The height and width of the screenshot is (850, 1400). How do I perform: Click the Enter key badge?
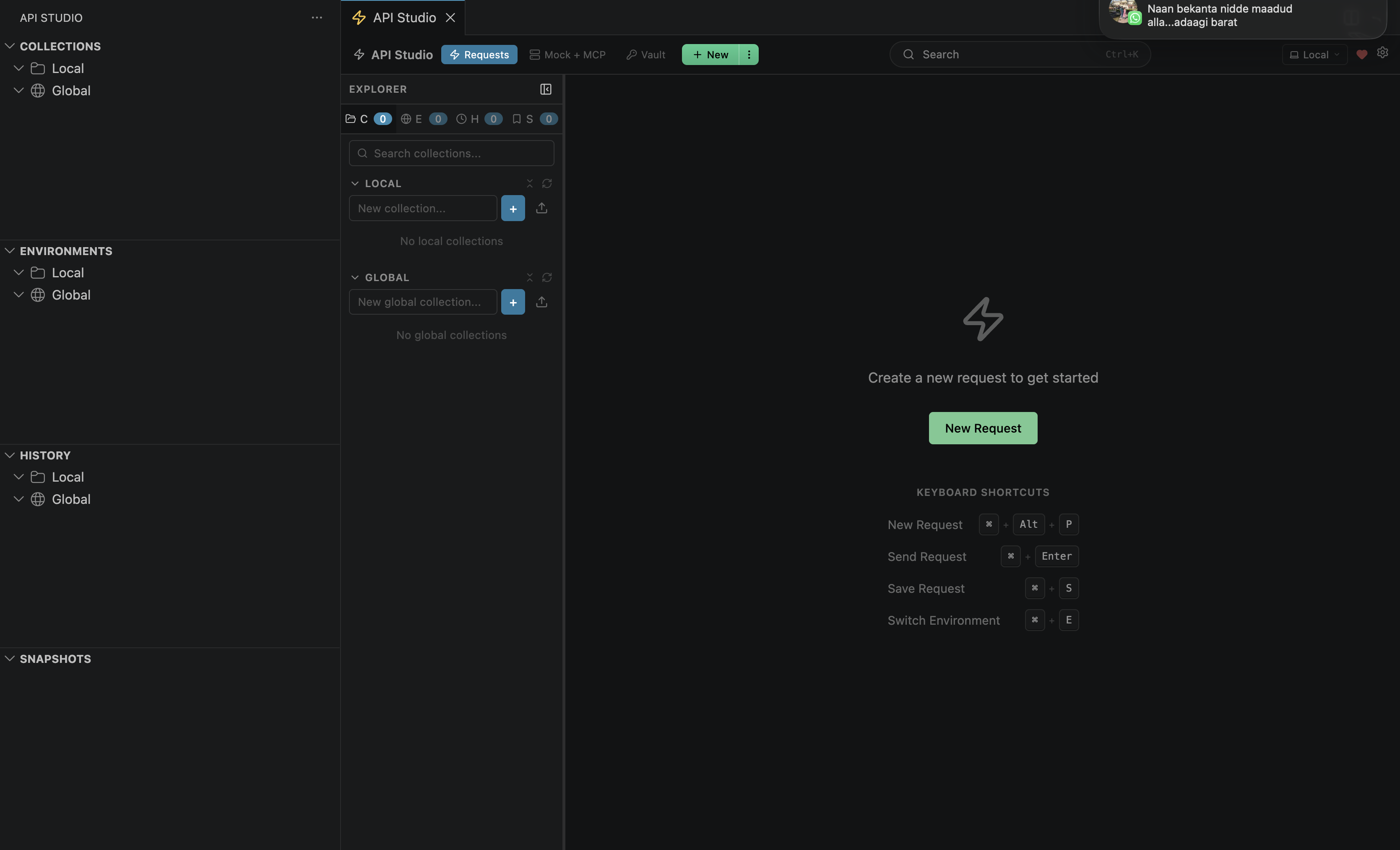tap(1057, 556)
